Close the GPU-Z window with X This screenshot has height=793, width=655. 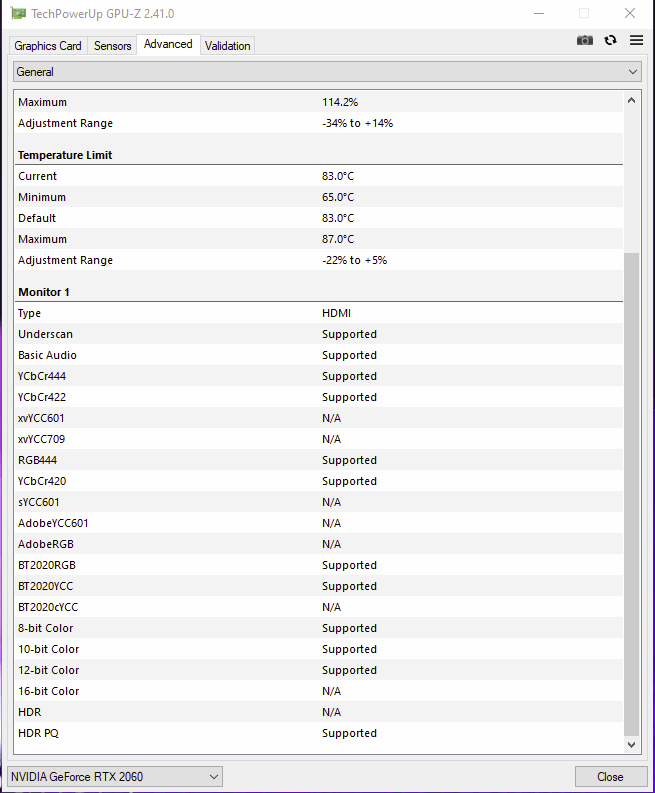pyautogui.click(x=630, y=14)
